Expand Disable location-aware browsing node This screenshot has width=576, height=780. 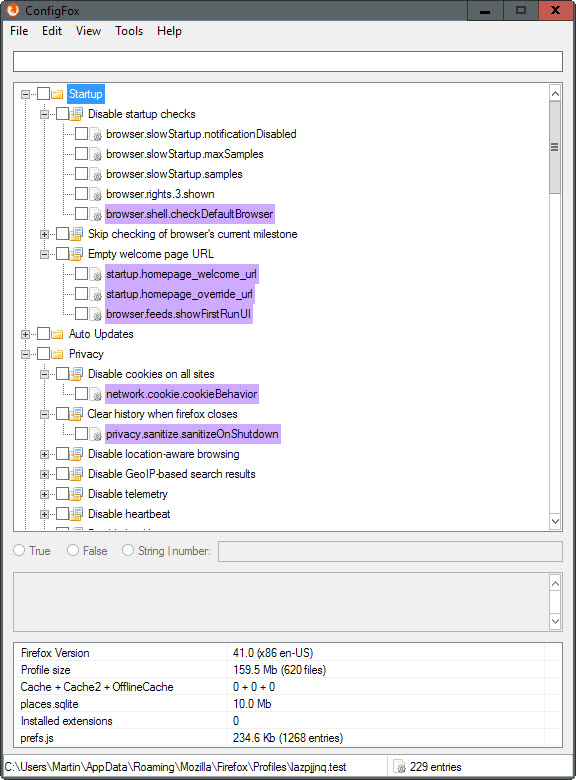click(44, 454)
